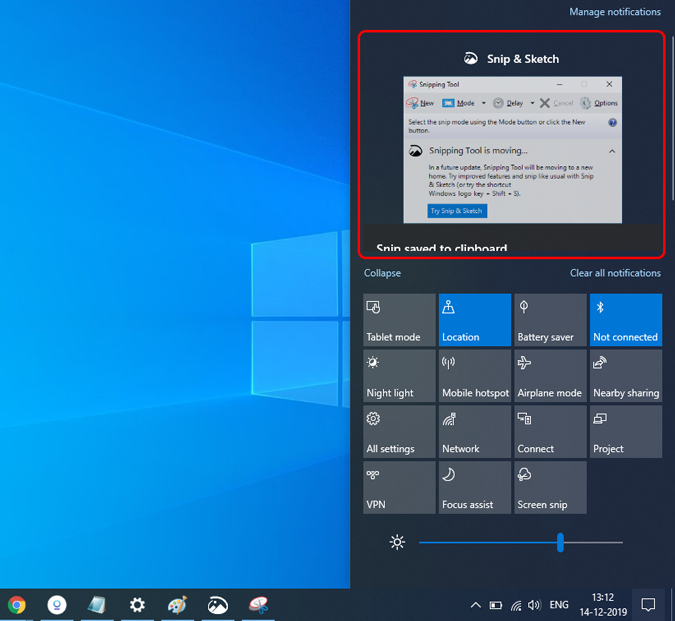Open the Cortana-style circle app in taskbar
This screenshot has height=621, width=675.
coord(57,605)
